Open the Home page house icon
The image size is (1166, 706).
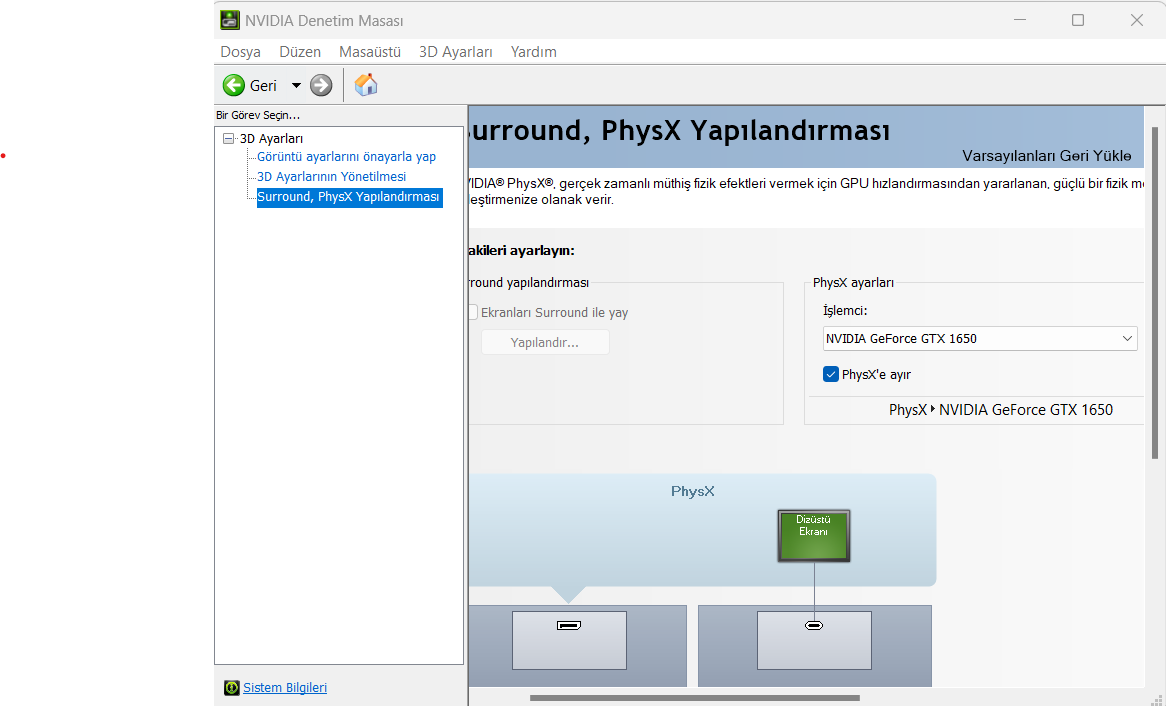pos(366,85)
